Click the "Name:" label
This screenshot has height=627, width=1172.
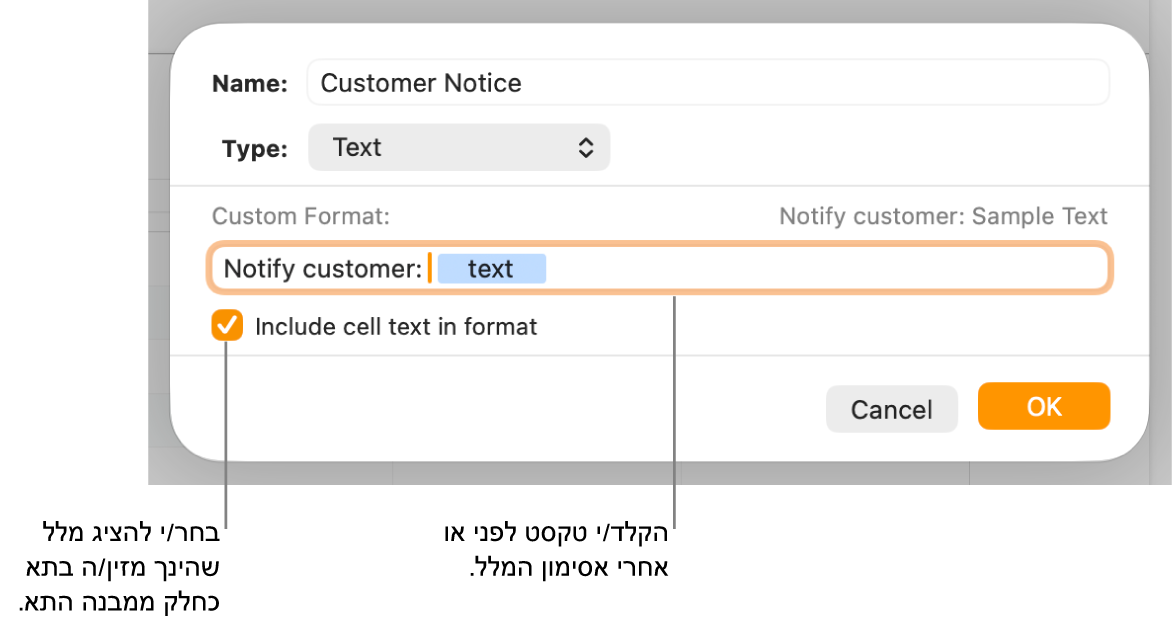[249, 83]
